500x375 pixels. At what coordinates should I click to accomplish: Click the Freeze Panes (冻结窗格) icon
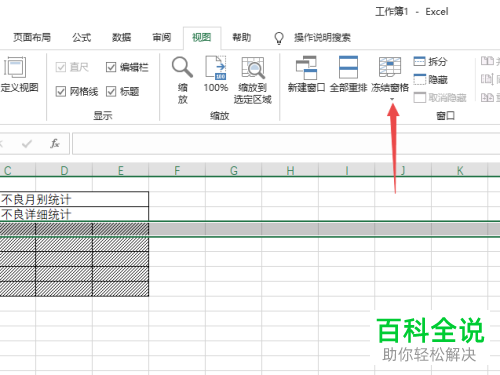(390, 67)
